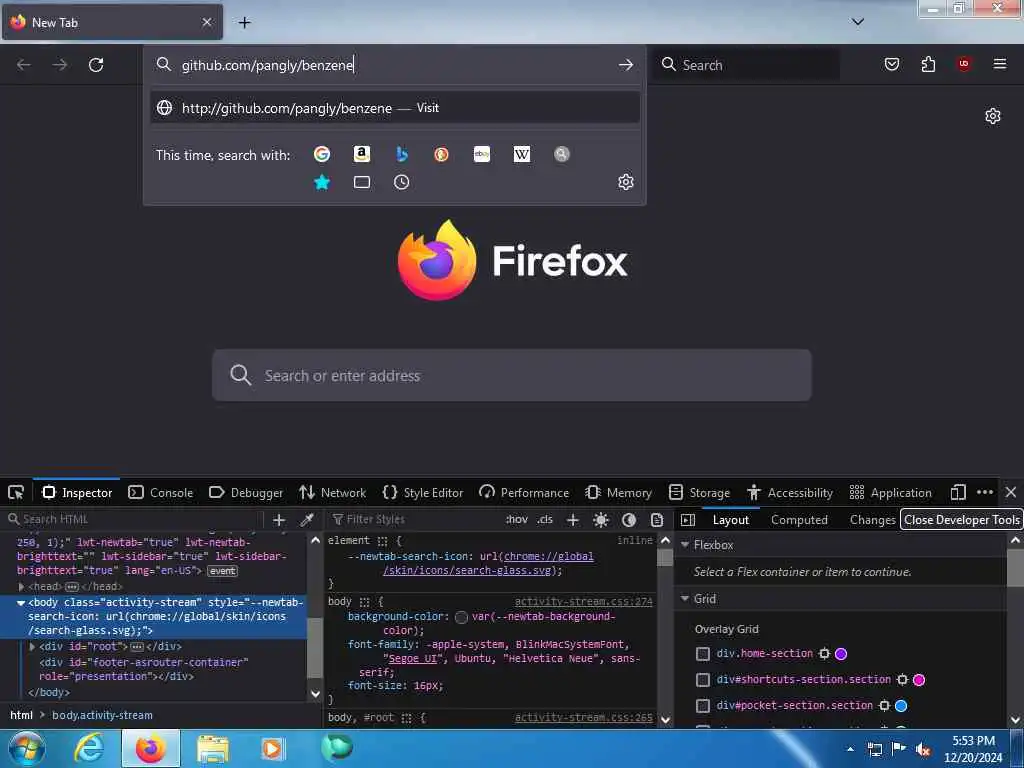Change div.home-section purple overlay color swatch
This screenshot has height=768, width=1024.
[841, 654]
